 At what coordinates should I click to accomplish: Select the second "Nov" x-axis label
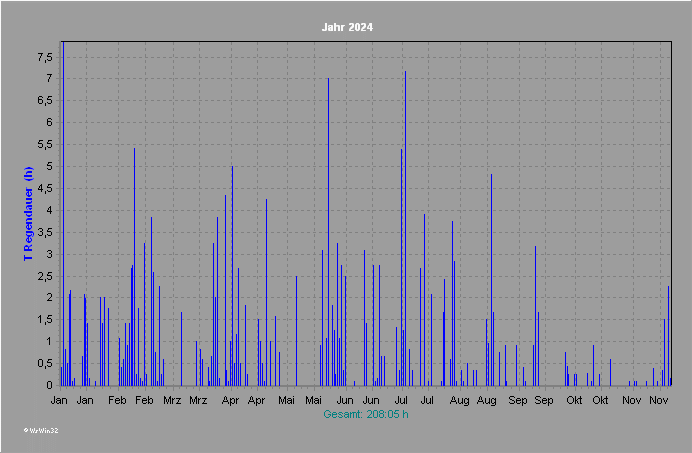(658, 400)
